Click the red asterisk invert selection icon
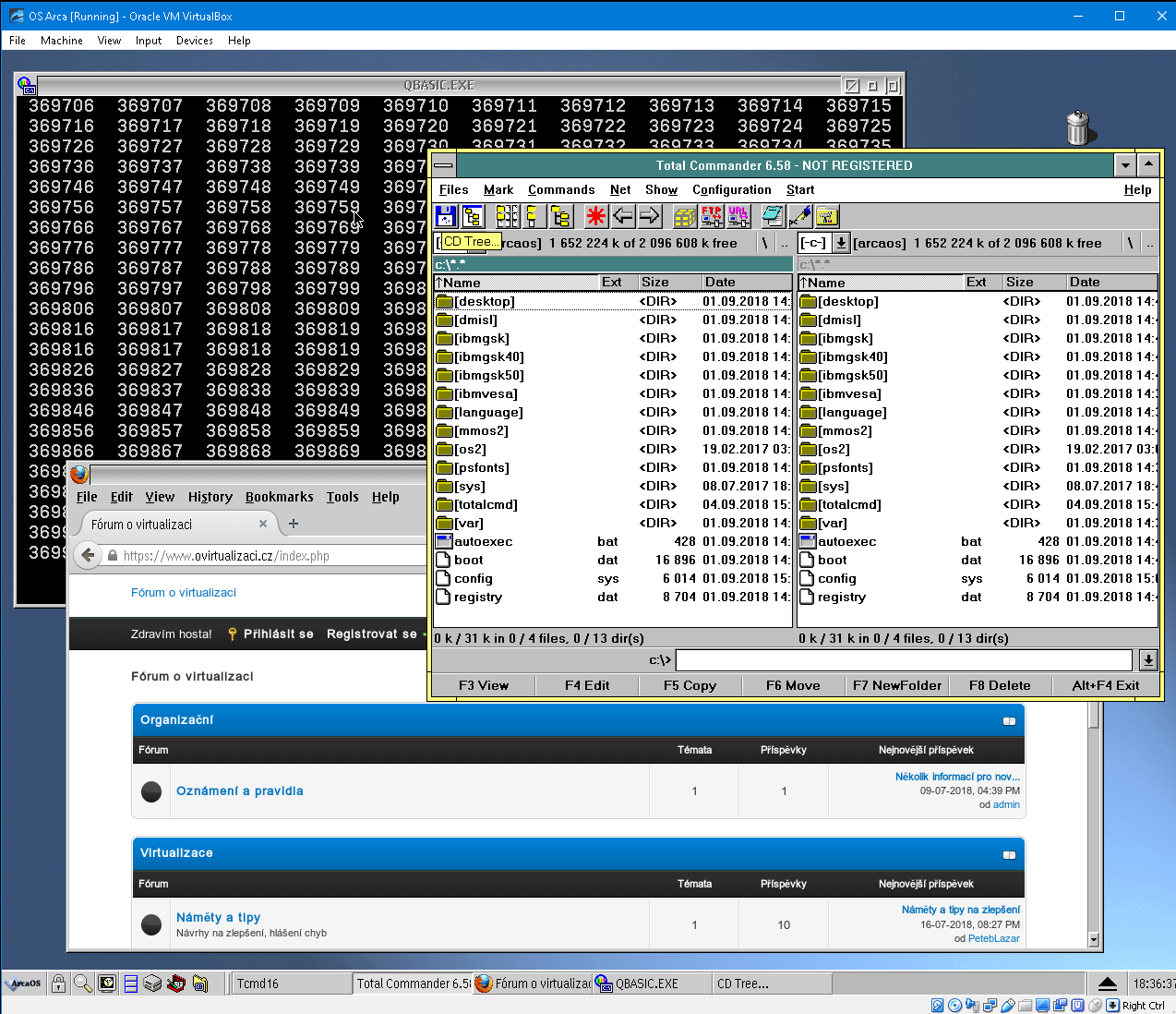This screenshot has width=1176, height=1014. (x=596, y=216)
